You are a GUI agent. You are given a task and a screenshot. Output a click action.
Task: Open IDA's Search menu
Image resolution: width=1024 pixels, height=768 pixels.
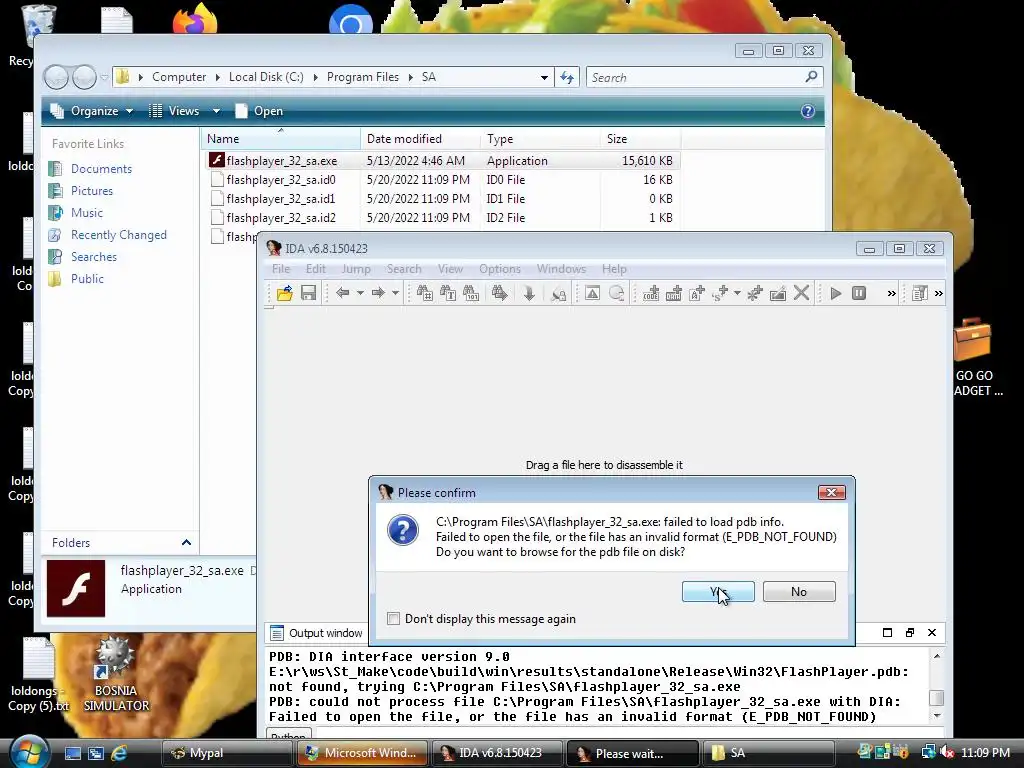click(x=404, y=269)
